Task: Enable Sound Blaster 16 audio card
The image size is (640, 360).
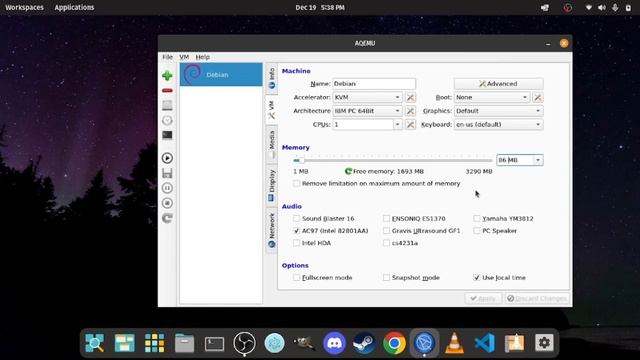Action: [x=296, y=219]
